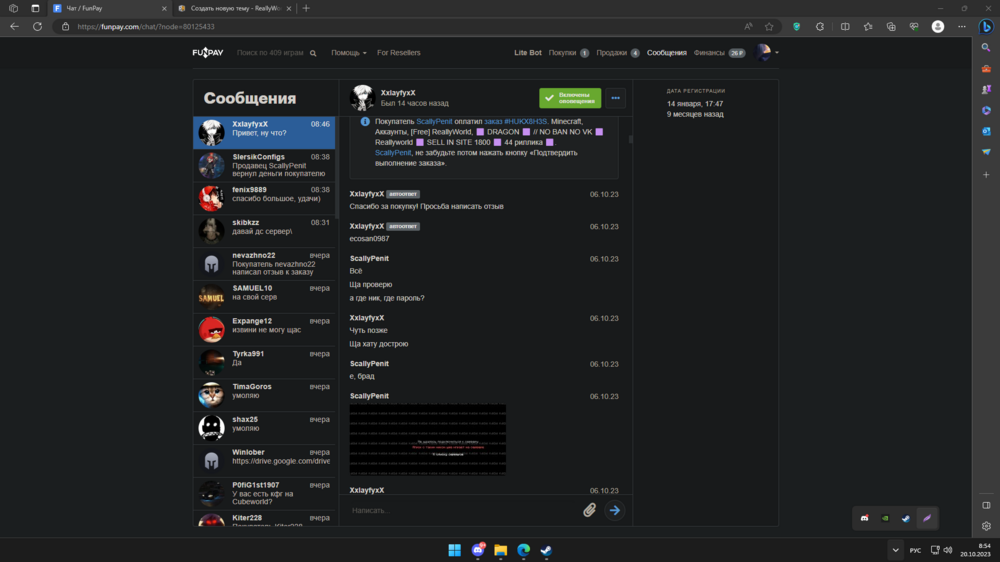Select the skibkzz conversation

pos(264,231)
